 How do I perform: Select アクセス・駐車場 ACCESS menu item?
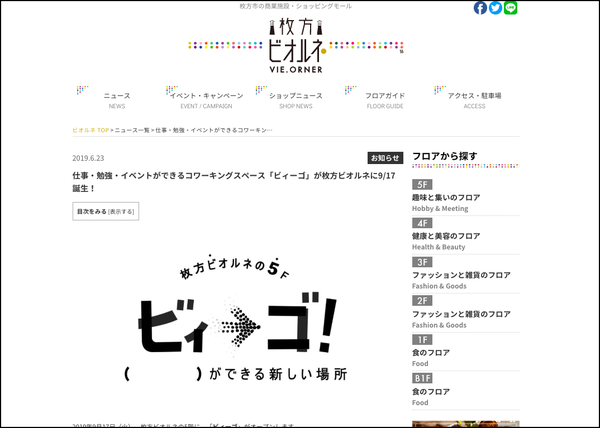[x=474, y=99]
